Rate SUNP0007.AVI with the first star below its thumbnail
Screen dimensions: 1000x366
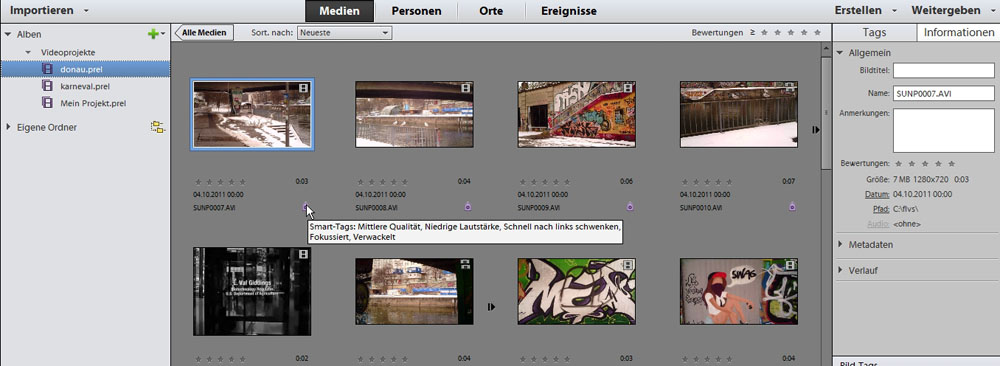tap(198, 182)
